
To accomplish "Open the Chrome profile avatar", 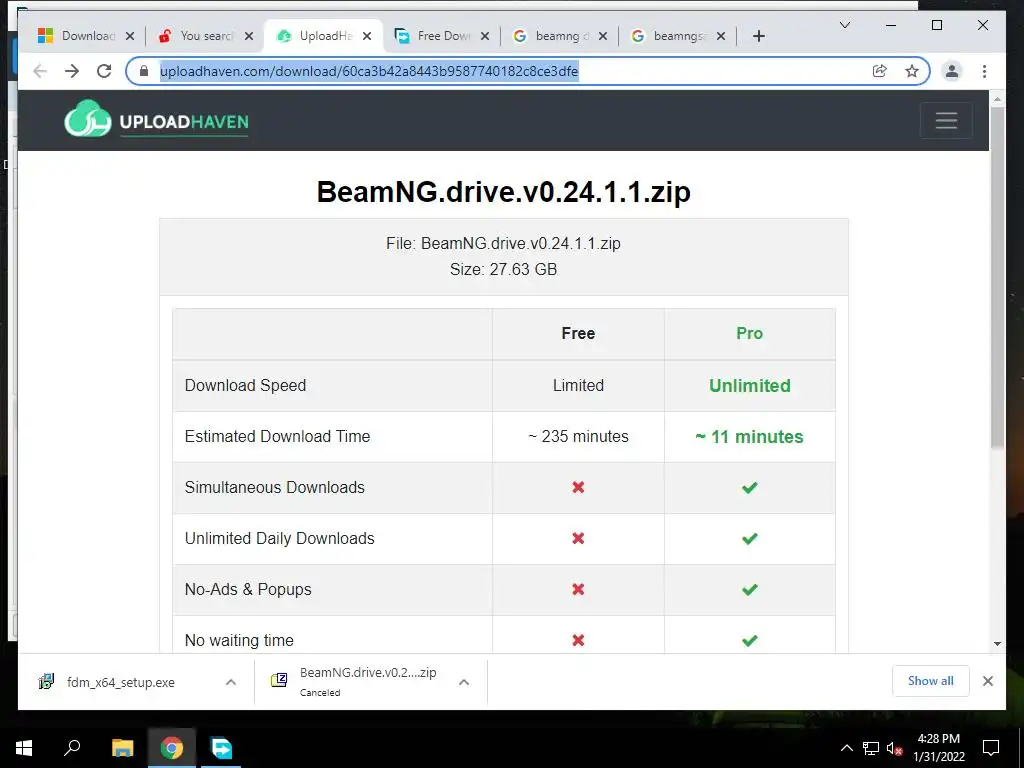I will click(x=952, y=71).
